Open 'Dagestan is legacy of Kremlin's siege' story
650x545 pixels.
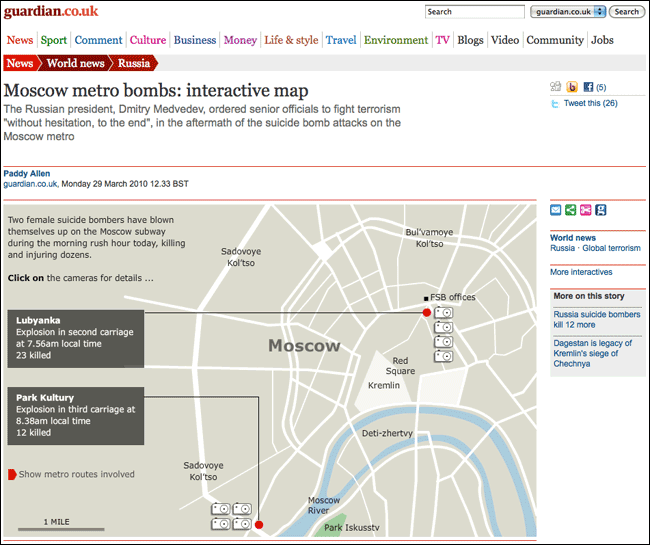coord(593,354)
